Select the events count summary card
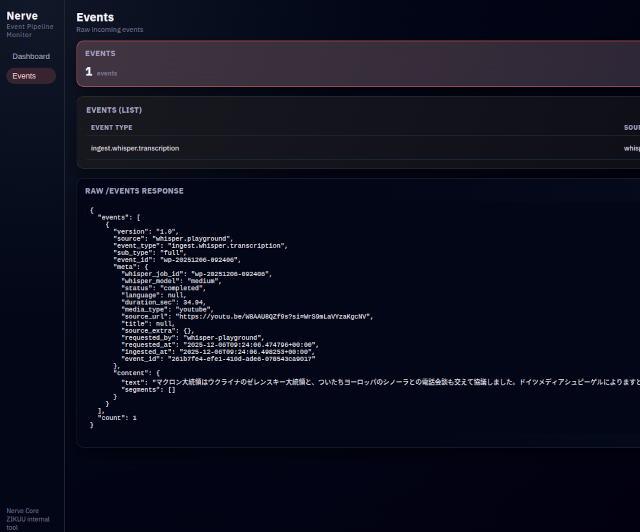The width and height of the screenshot is (640, 532). (358, 64)
